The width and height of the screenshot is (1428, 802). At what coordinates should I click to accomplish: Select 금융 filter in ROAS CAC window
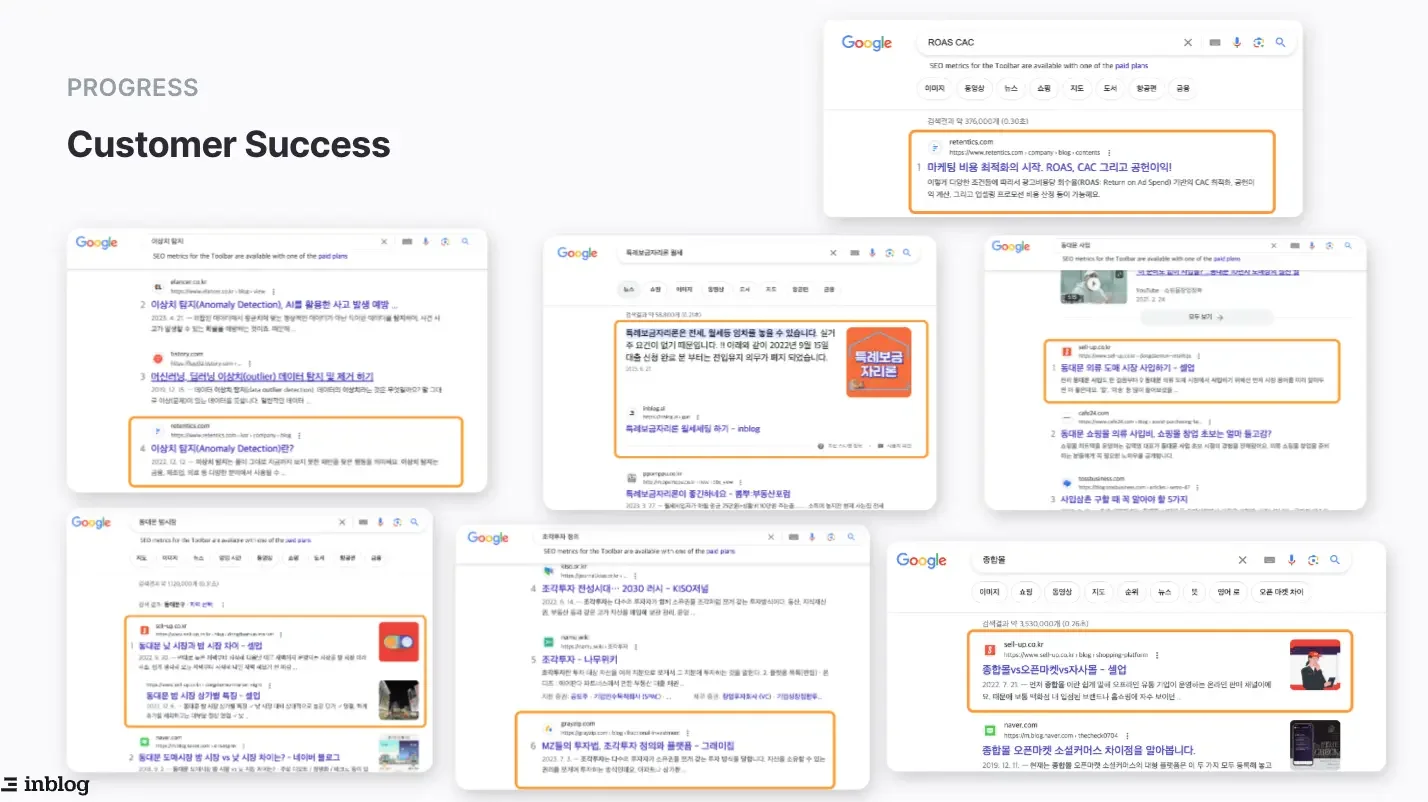pos(1183,88)
